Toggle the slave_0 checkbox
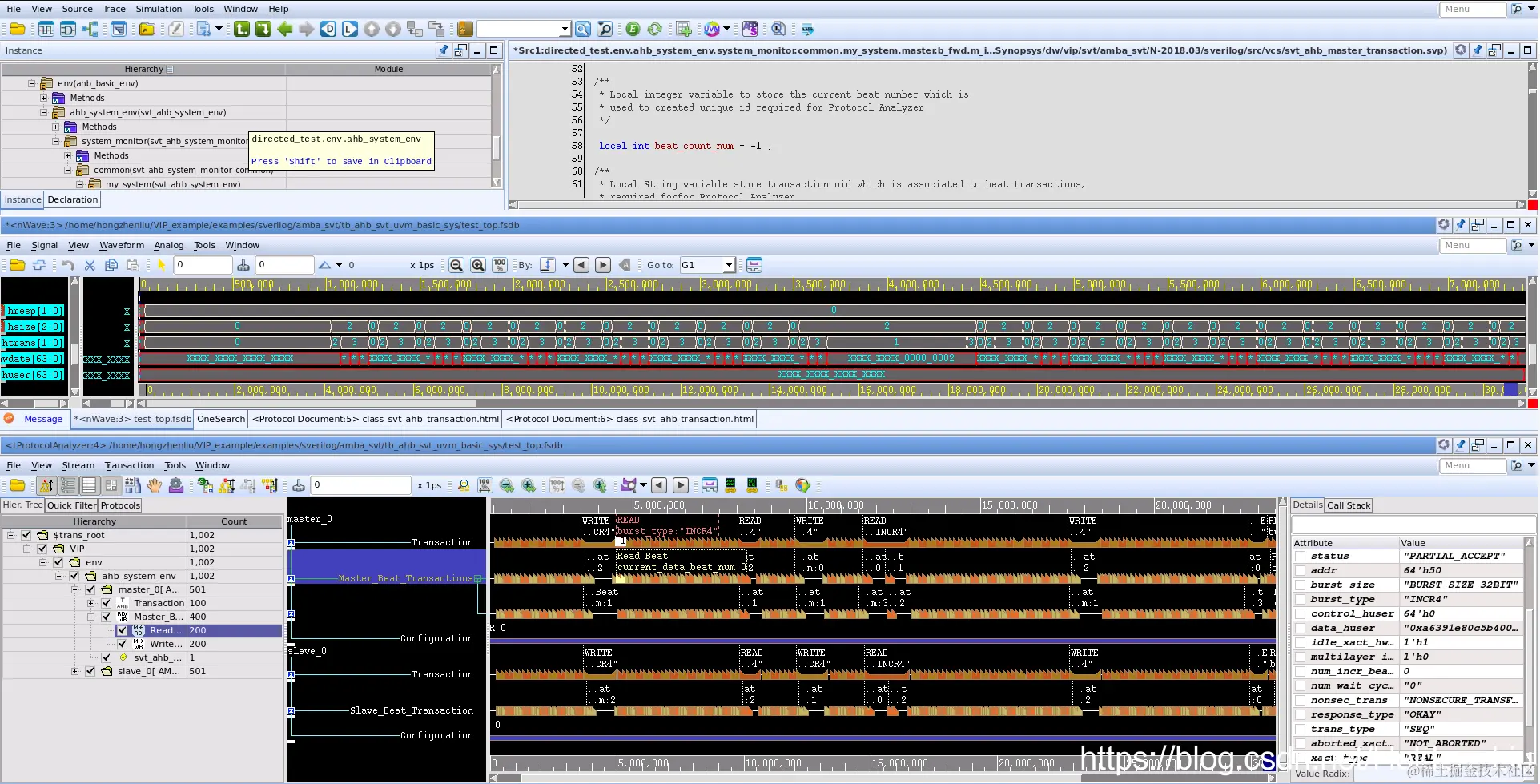This screenshot has height=784, width=1540. (x=90, y=671)
